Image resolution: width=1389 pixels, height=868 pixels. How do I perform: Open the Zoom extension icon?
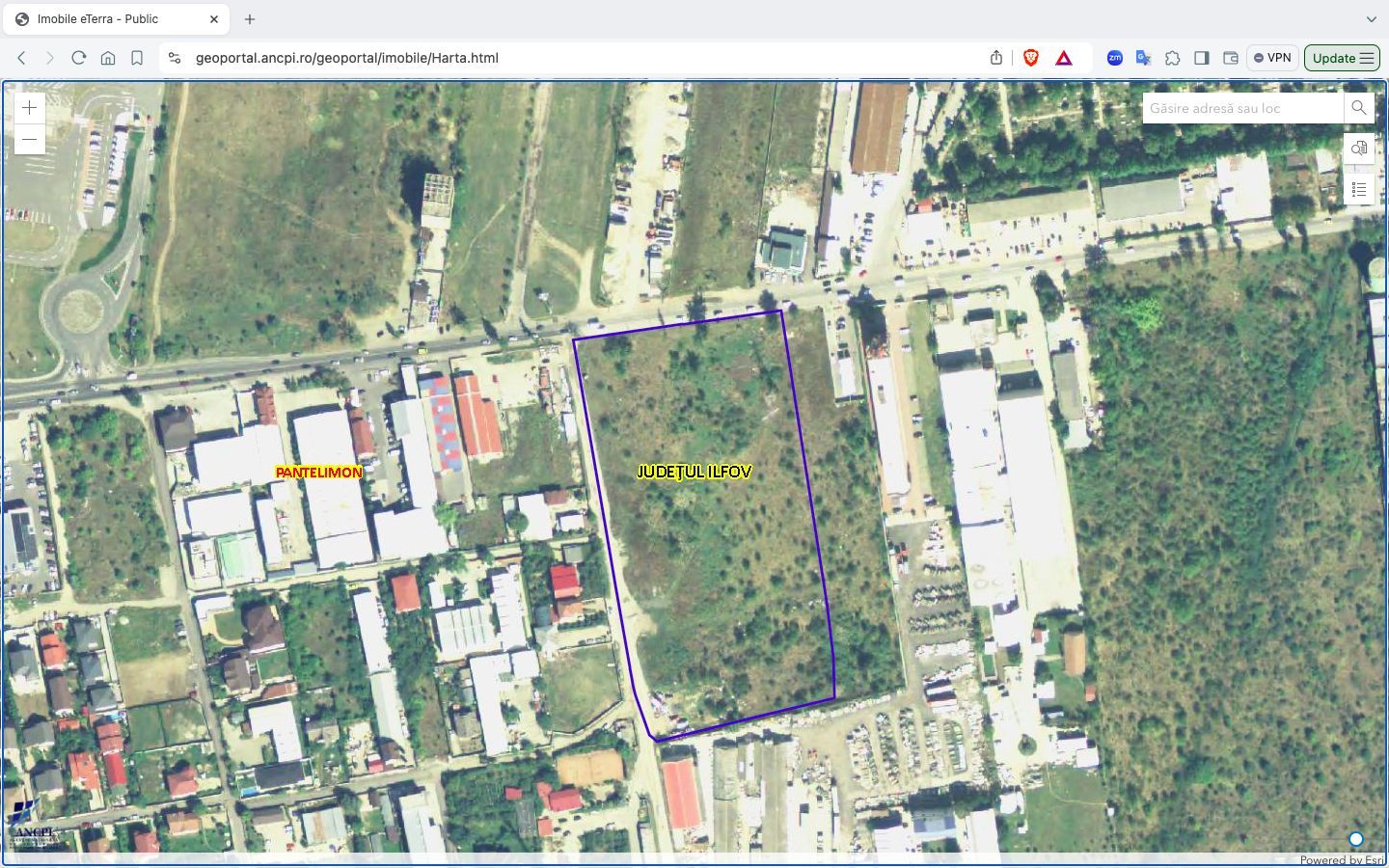pos(1114,58)
